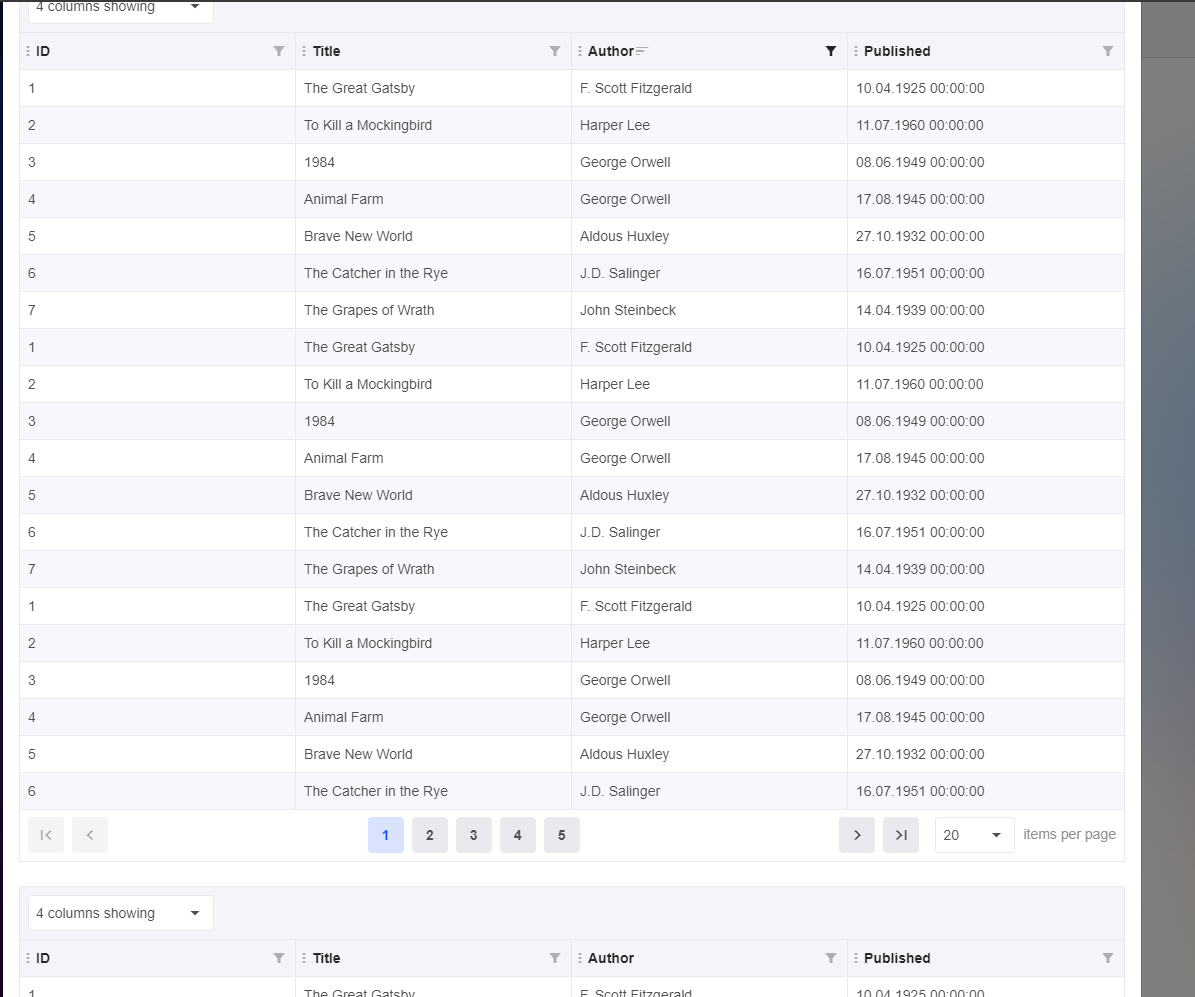Click drag handle of bottom grid Author column

pos(580,958)
